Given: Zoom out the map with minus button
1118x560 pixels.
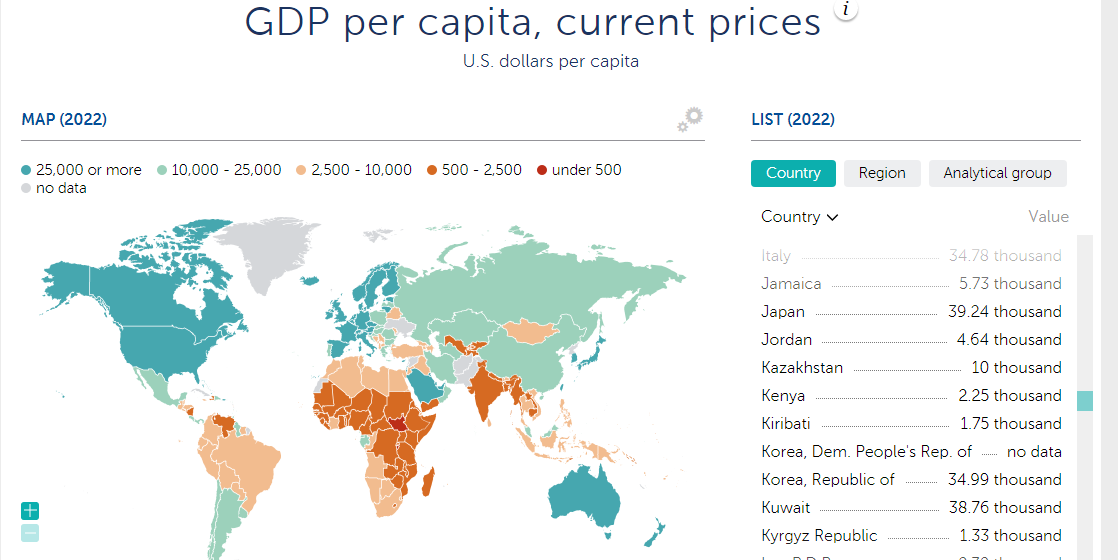Looking at the screenshot, I should (x=30, y=533).
